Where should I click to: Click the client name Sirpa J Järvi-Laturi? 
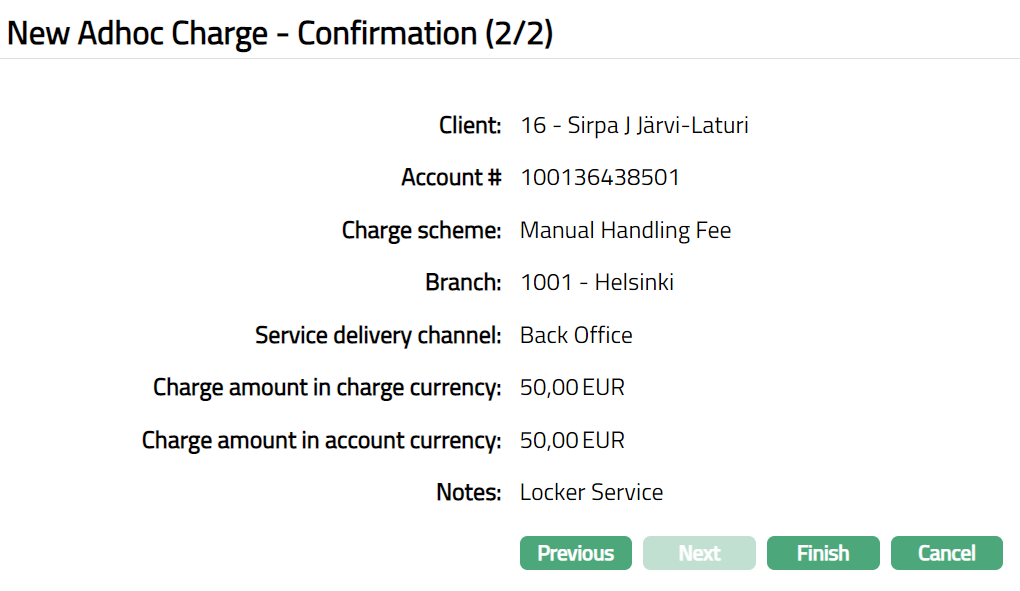click(634, 125)
